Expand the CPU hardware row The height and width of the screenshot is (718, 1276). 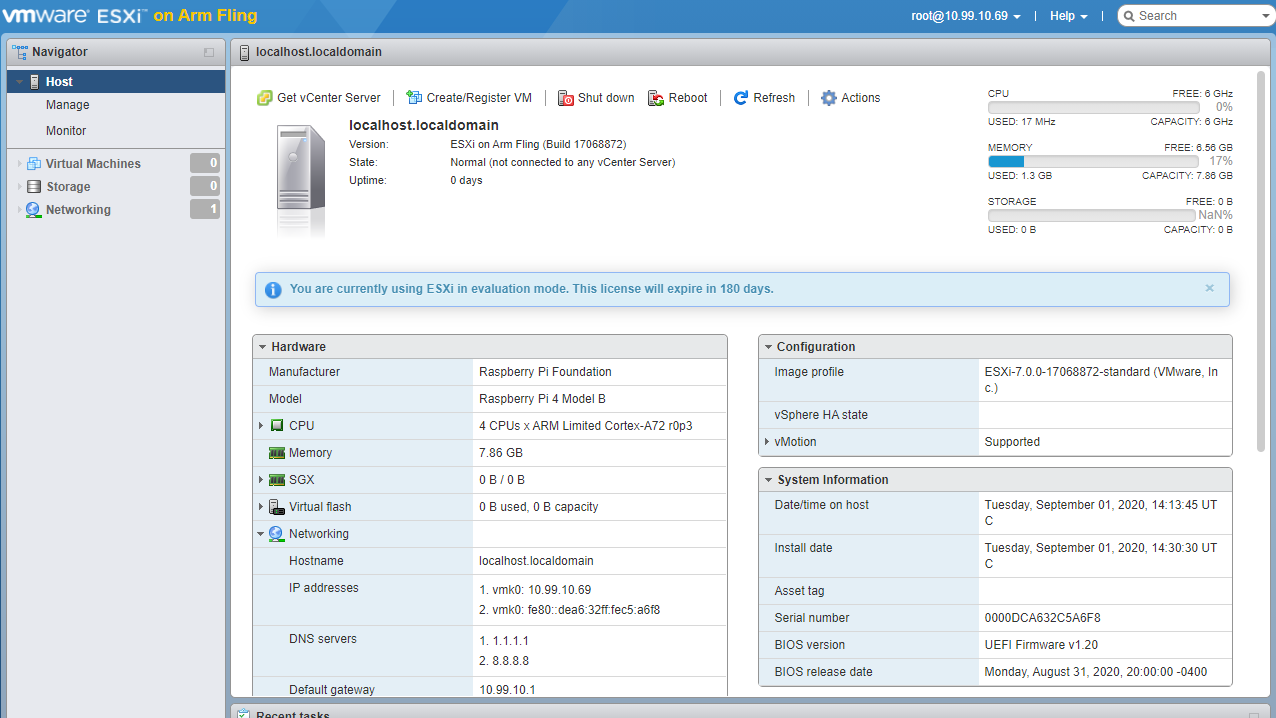[x=262, y=426]
